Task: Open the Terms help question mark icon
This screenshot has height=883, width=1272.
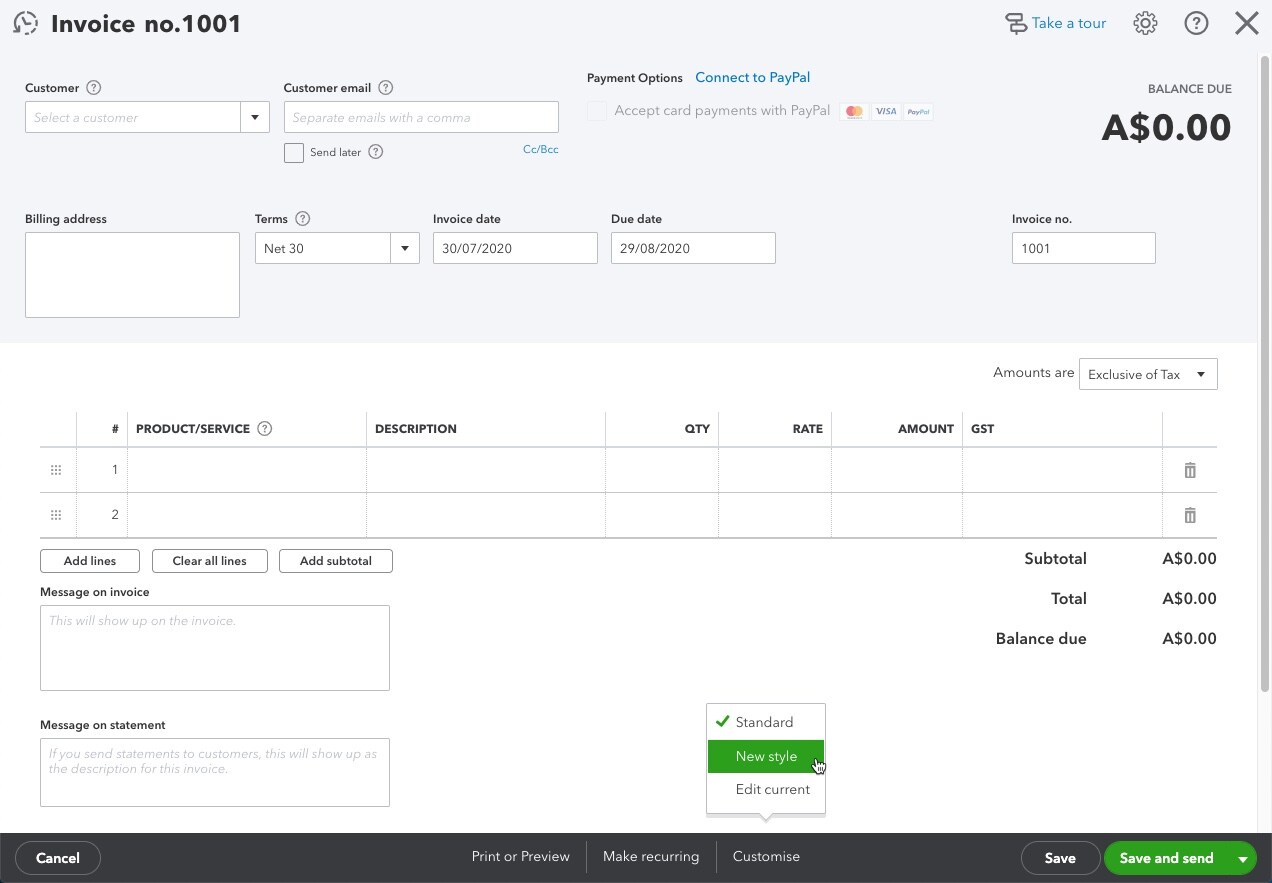Action: coord(300,219)
